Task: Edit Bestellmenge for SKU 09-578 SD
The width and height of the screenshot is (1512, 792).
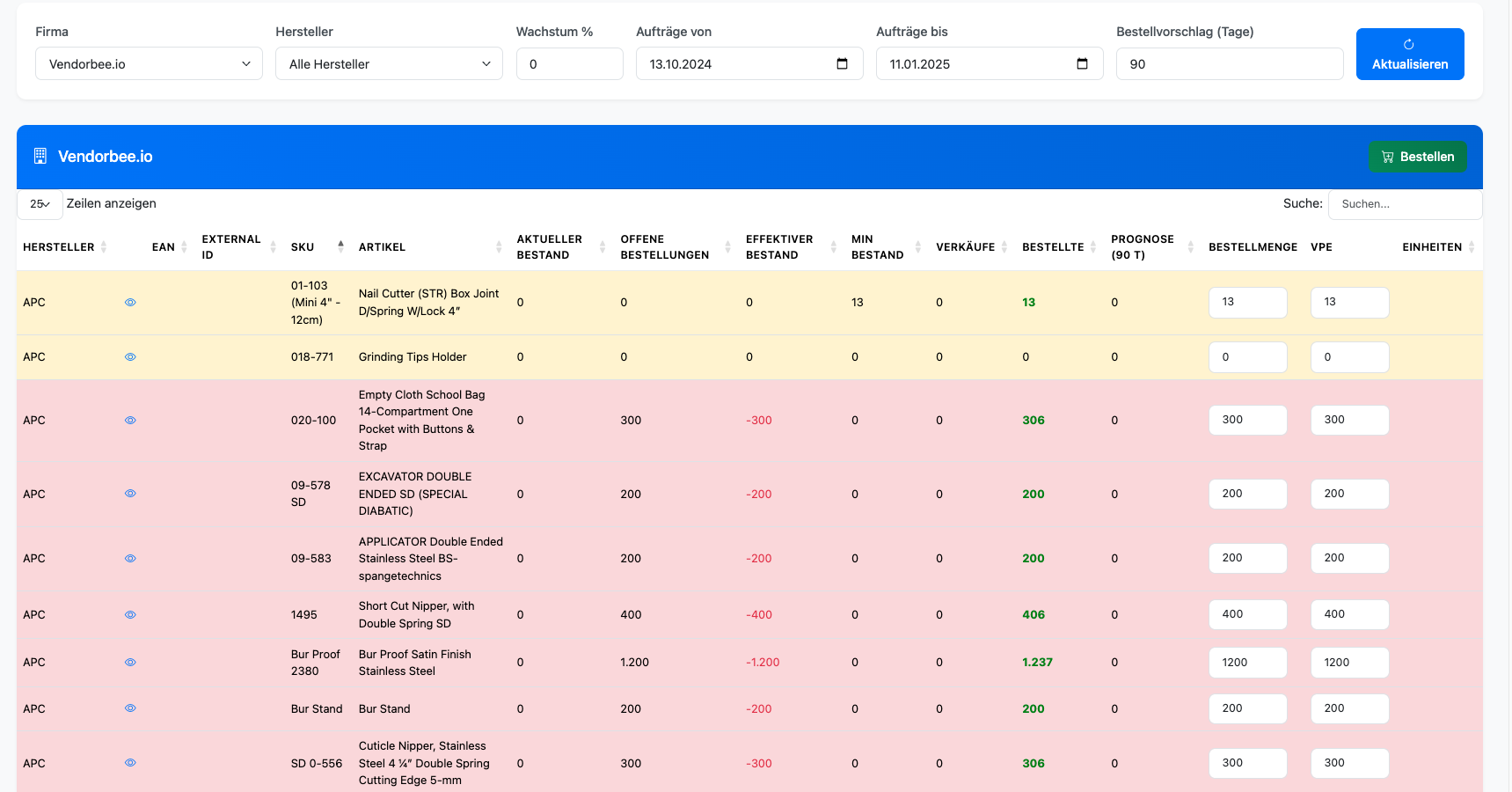Action: (x=1247, y=494)
